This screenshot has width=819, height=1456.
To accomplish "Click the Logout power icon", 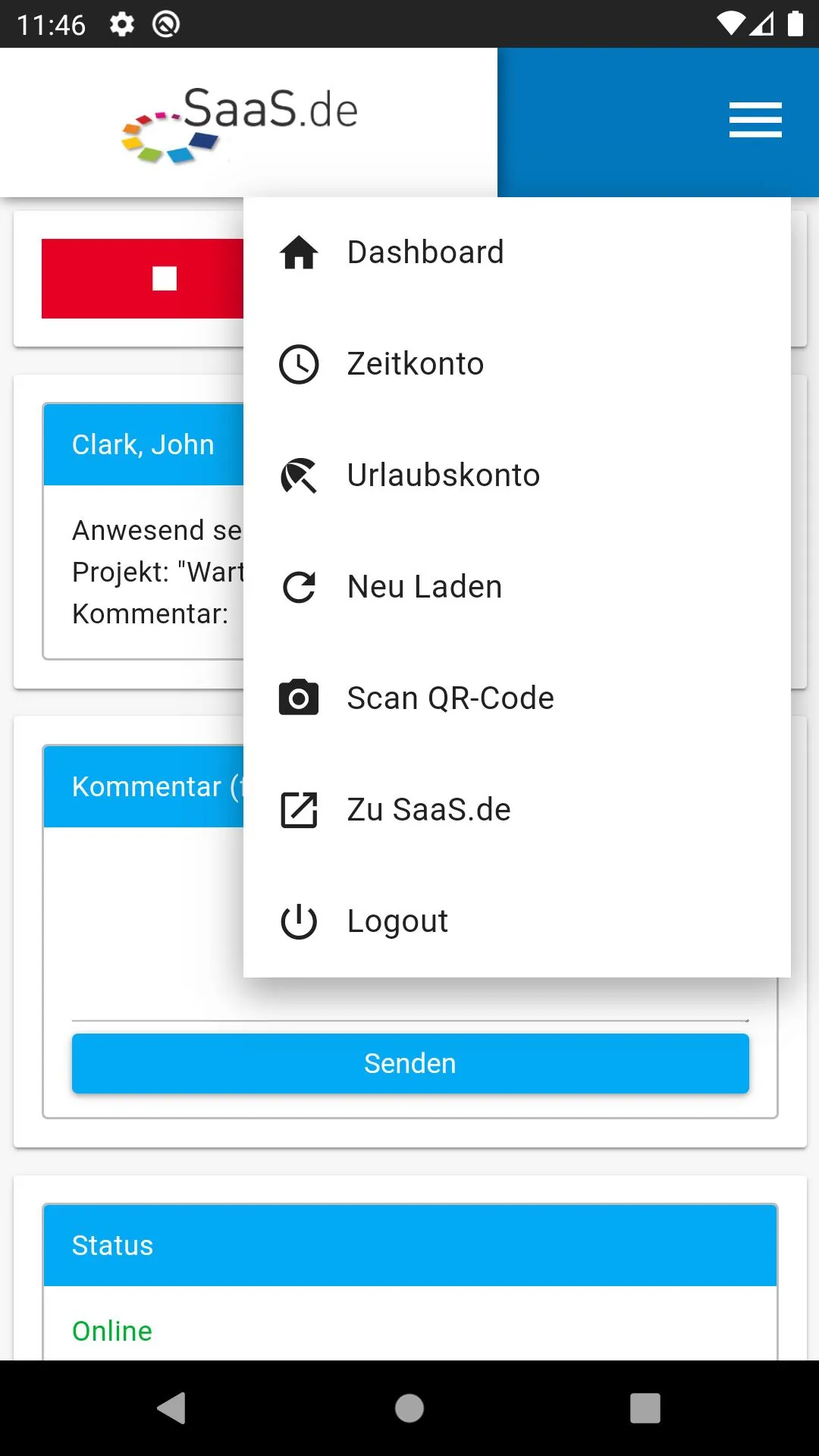I will tap(299, 921).
